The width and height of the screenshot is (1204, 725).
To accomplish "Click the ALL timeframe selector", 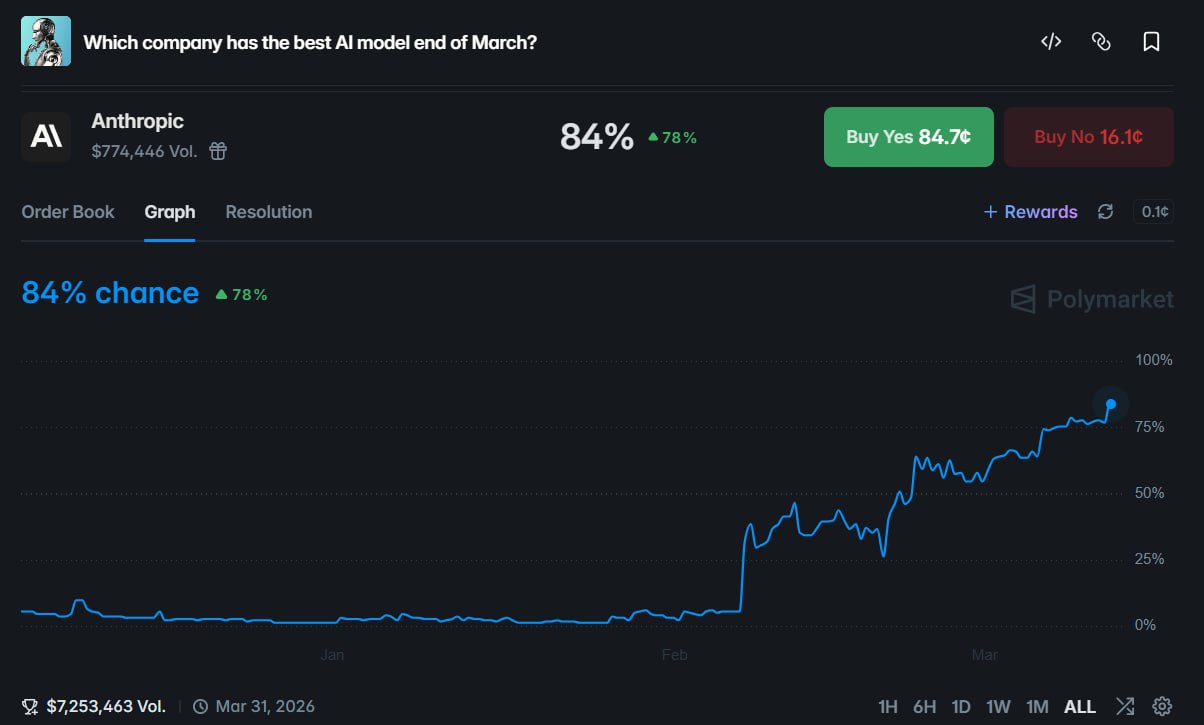I will pyautogui.click(x=1079, y=706).
